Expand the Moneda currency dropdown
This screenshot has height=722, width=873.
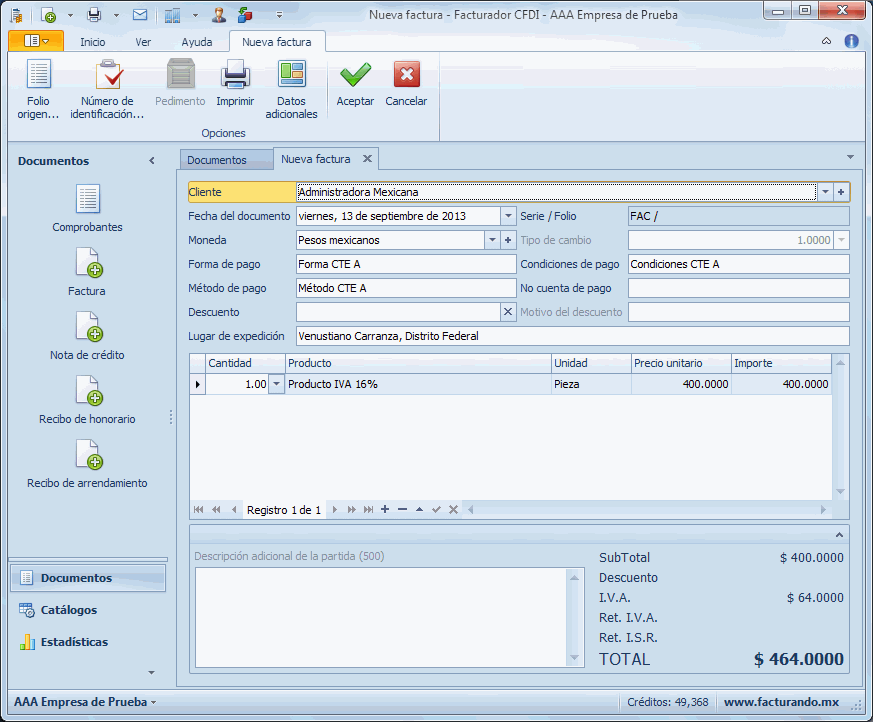(x=492, y=240)
